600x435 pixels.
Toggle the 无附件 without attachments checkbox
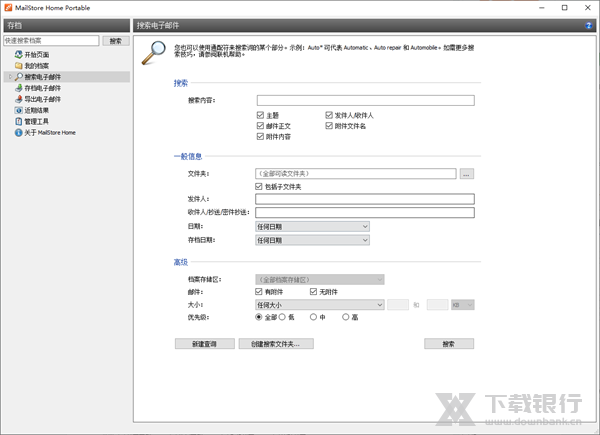(313, 292)
